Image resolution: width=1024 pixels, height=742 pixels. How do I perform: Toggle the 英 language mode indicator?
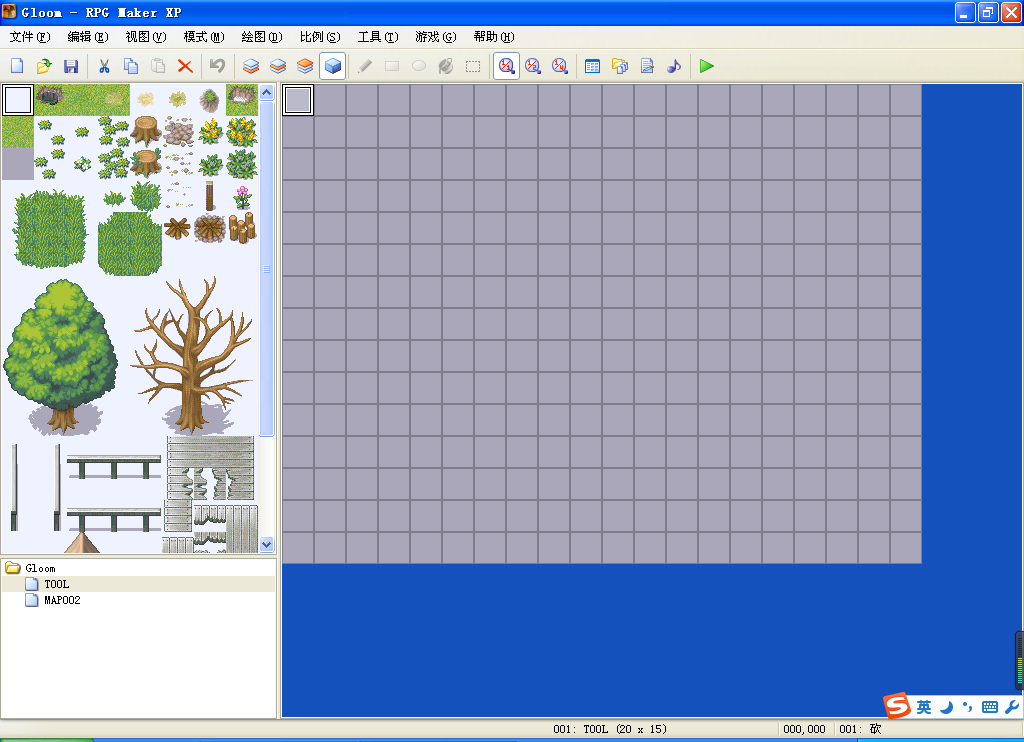[924, 707]
